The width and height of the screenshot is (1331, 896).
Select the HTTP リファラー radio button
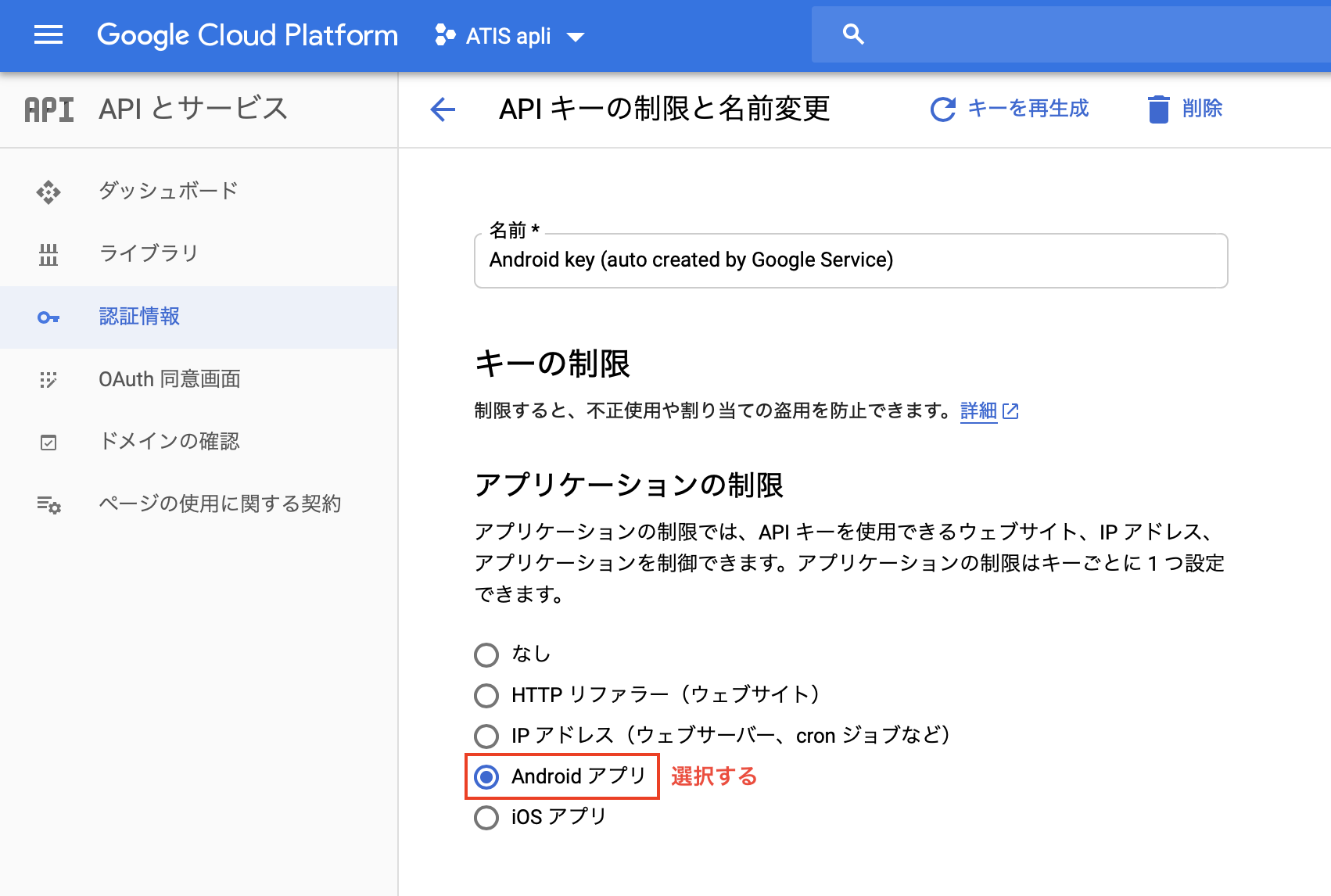coord(486,695)
